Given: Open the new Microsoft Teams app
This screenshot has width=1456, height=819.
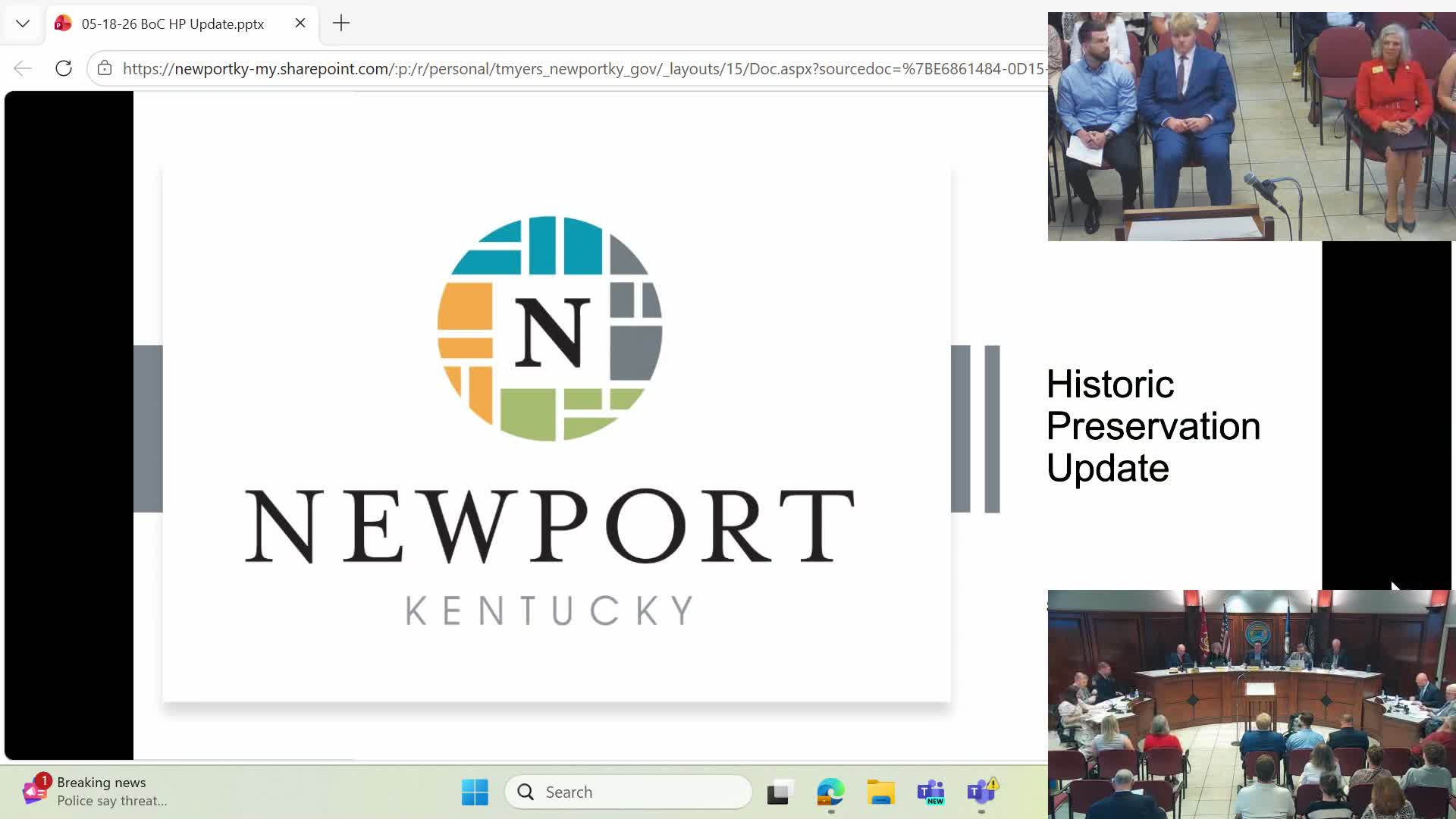Looking at the screenshot, I should pyautogui.click(x=931, y=792).
